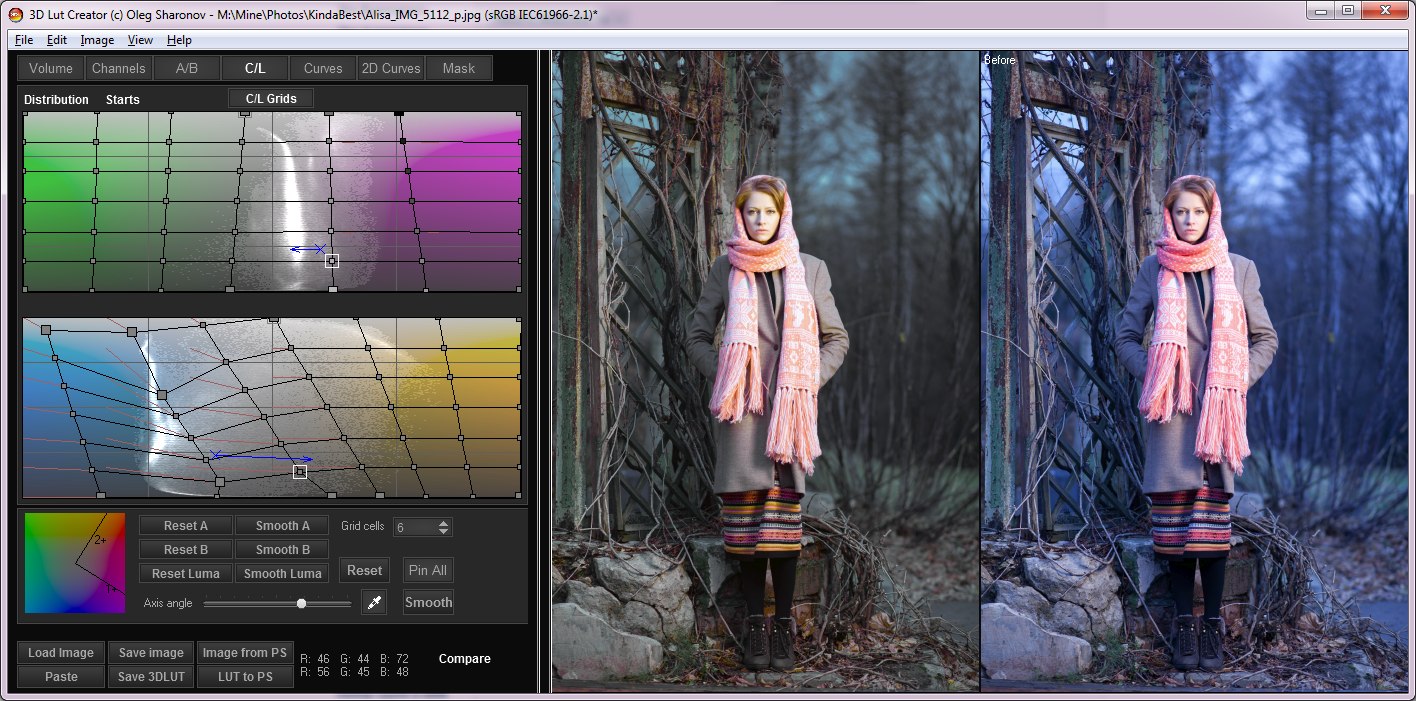Viewport: 1416px width, 701px height.
Task: Toggle Compare before/after view
Action: (464, 659)
